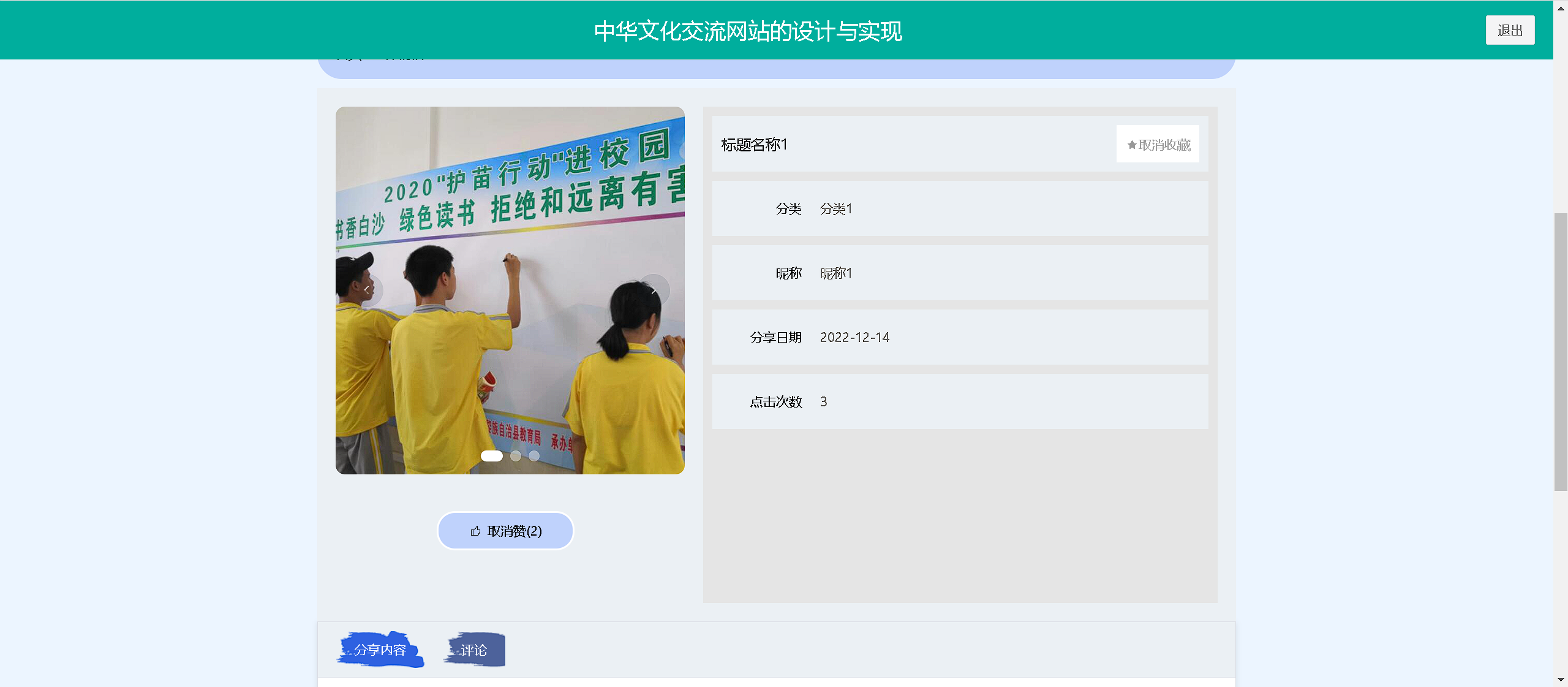Click the 点击次数 count value
The height and width of the screenshot is (687, 1568).
[x=824, y=402]
